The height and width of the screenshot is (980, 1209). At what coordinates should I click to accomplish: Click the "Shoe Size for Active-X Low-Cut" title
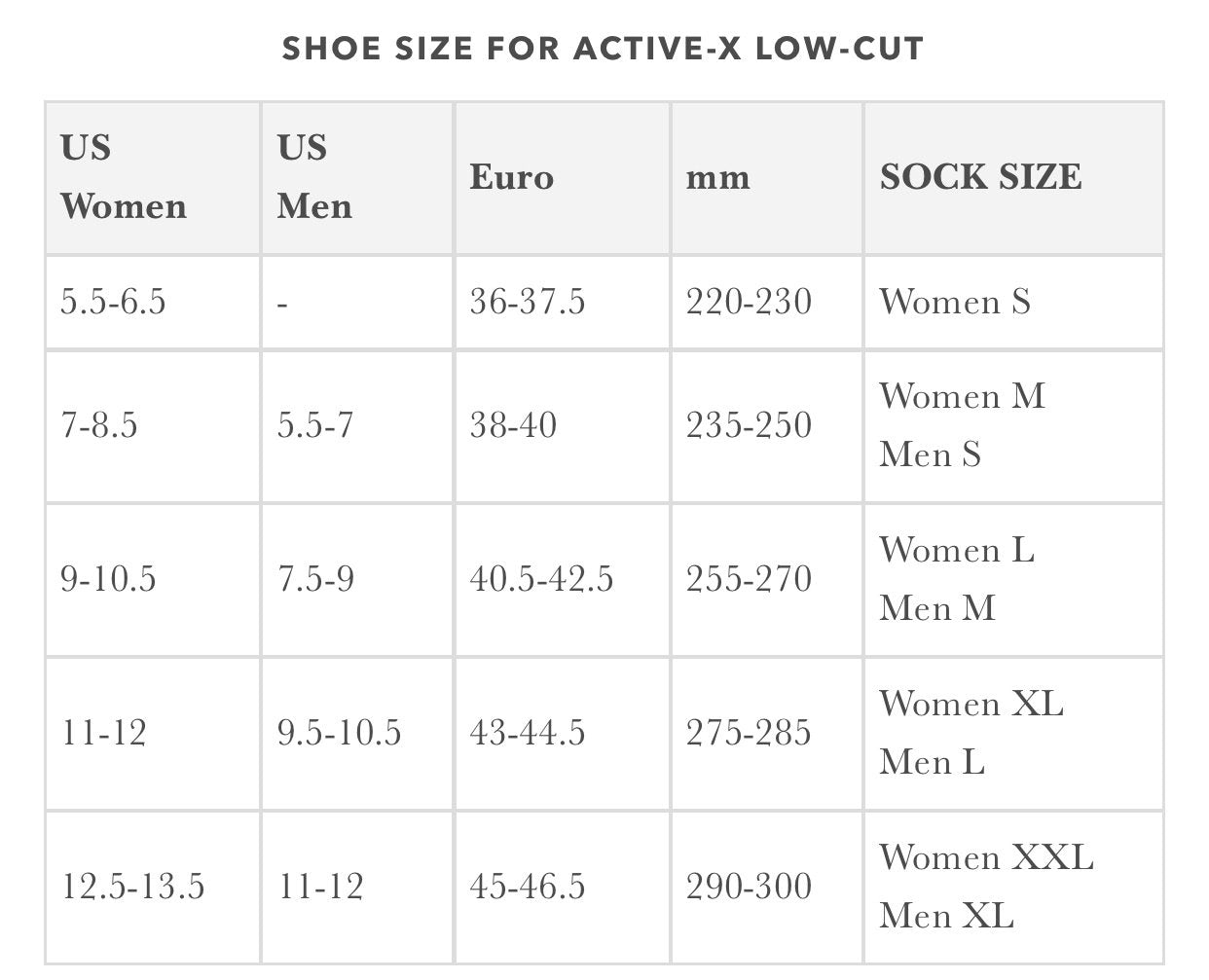[603, 49]
